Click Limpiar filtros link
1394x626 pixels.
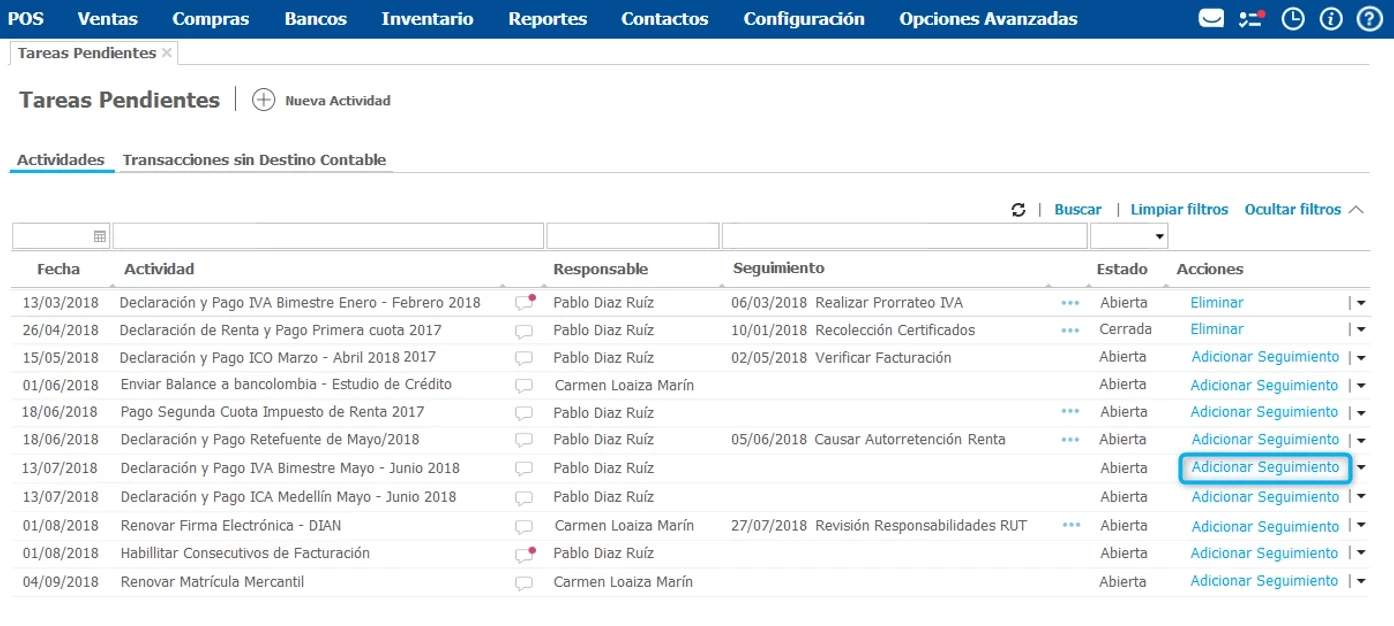coord(1179,210)
